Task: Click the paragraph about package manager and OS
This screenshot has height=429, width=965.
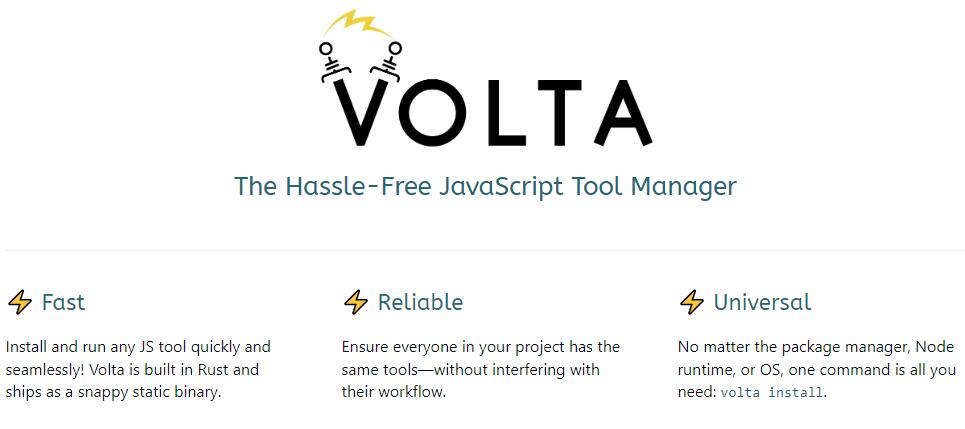Action: click(x=817, y=369)
